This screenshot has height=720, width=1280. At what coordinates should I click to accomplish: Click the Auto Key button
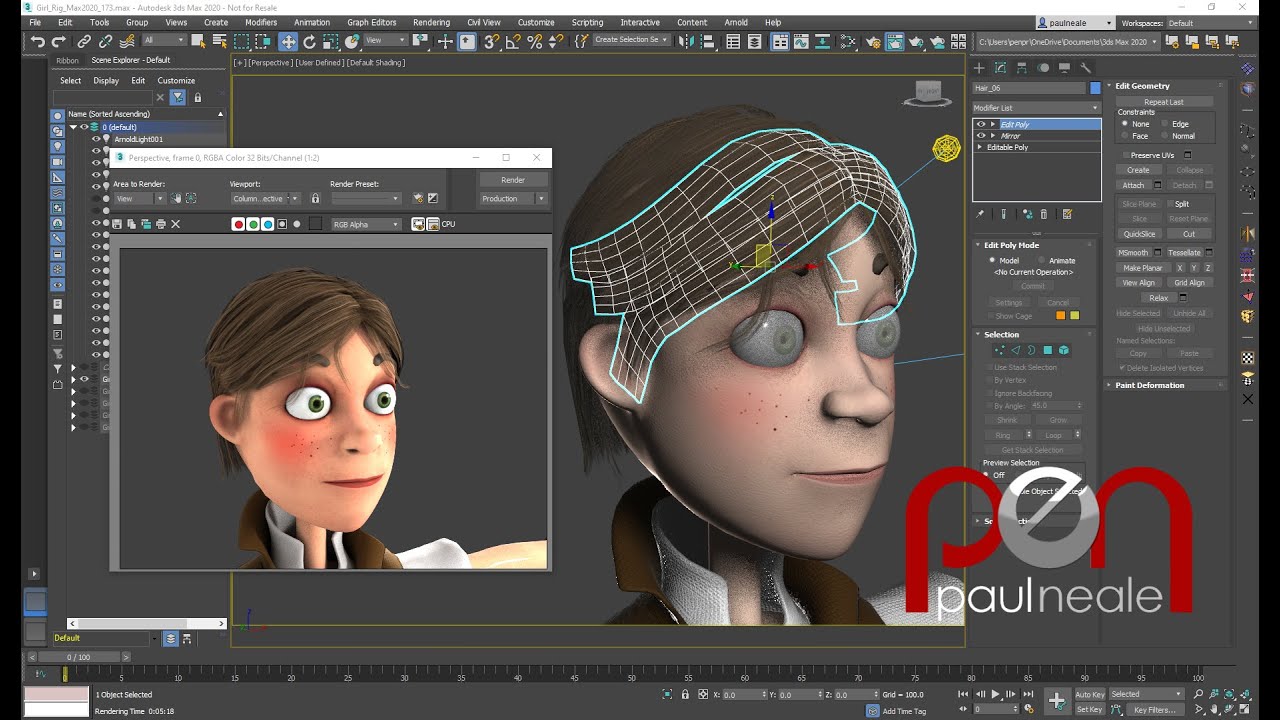pyautogui.click(x=1090, y=694)
